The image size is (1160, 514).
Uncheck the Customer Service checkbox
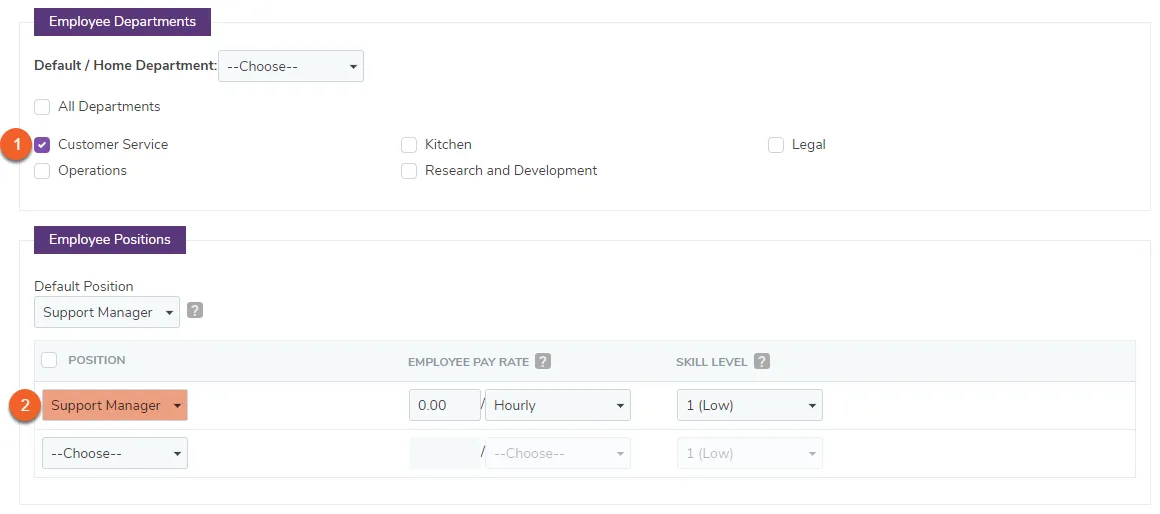click(42, 145)
